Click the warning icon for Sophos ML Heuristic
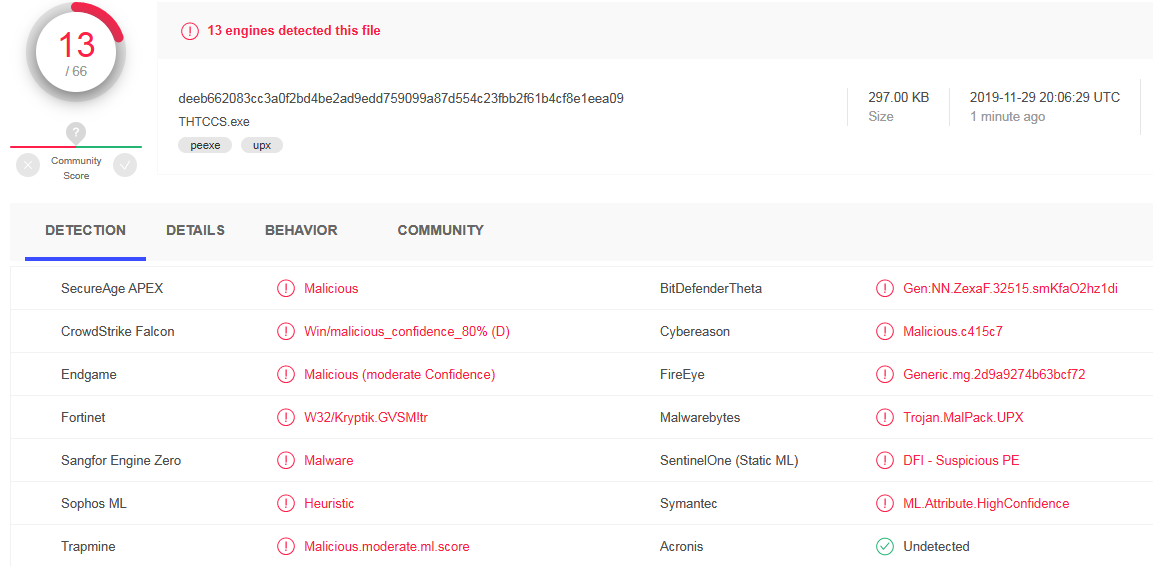 tap(285, 504)
